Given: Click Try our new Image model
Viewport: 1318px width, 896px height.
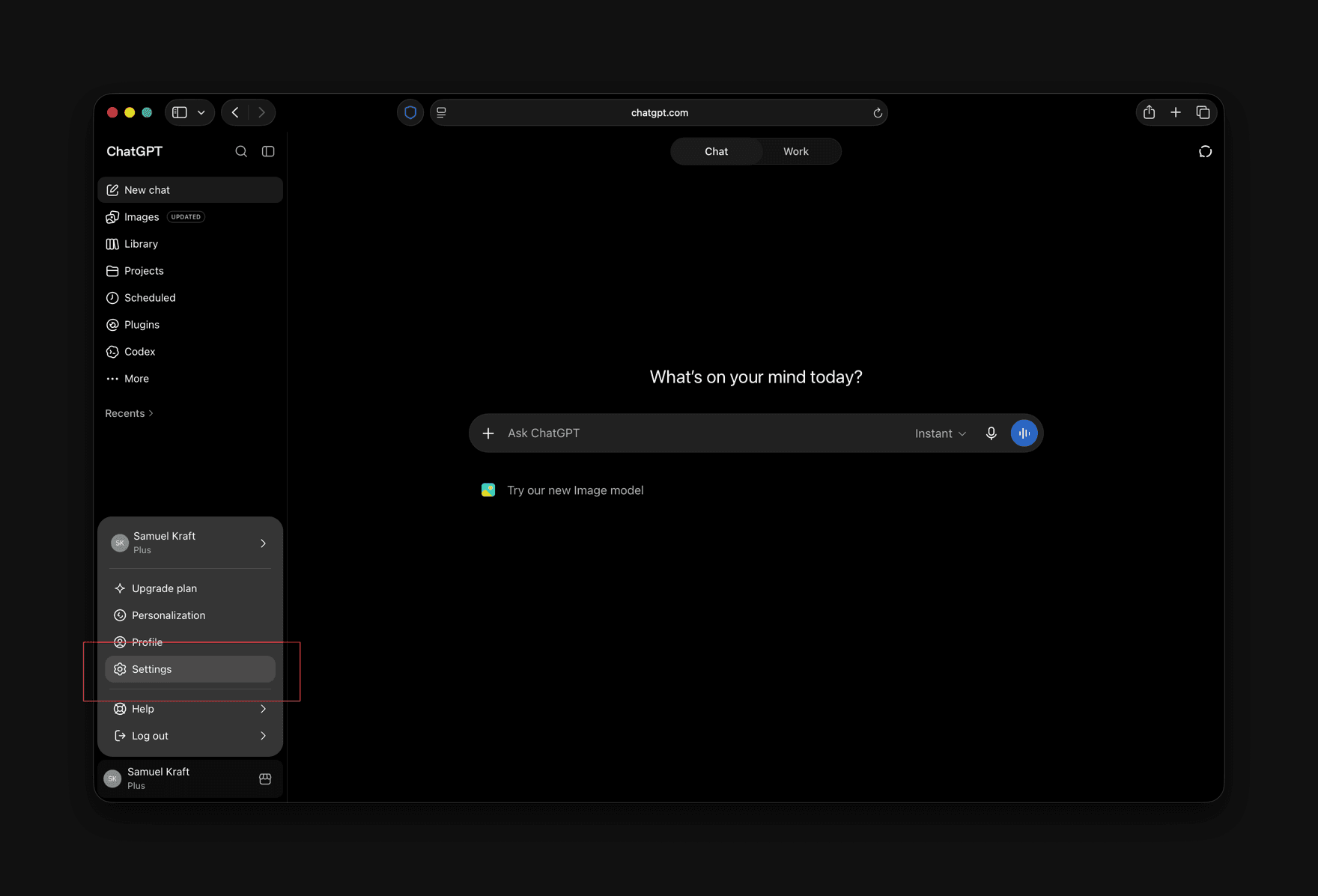Looking at the screenshot, I should pos(575,490).
